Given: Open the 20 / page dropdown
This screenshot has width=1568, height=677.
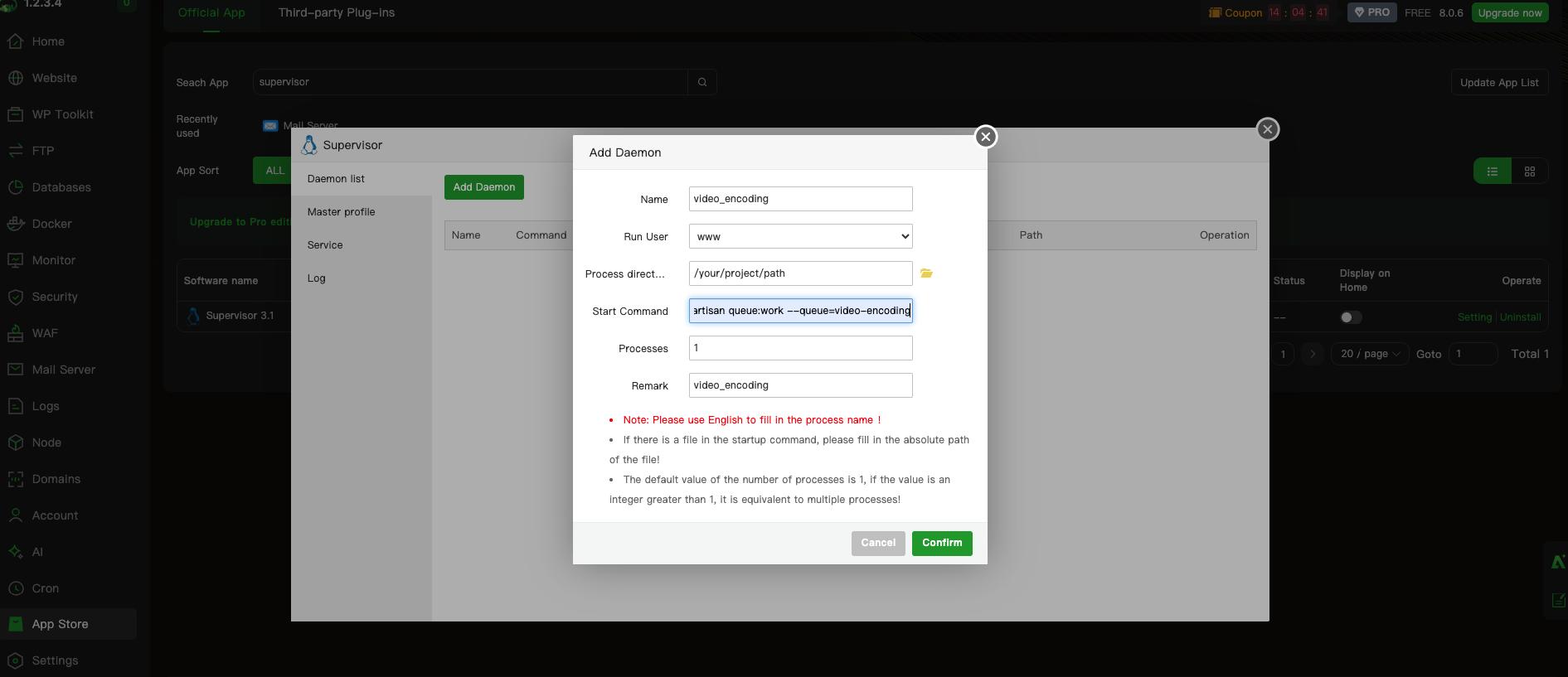Looking at the screenshot, I should 1370,354.
